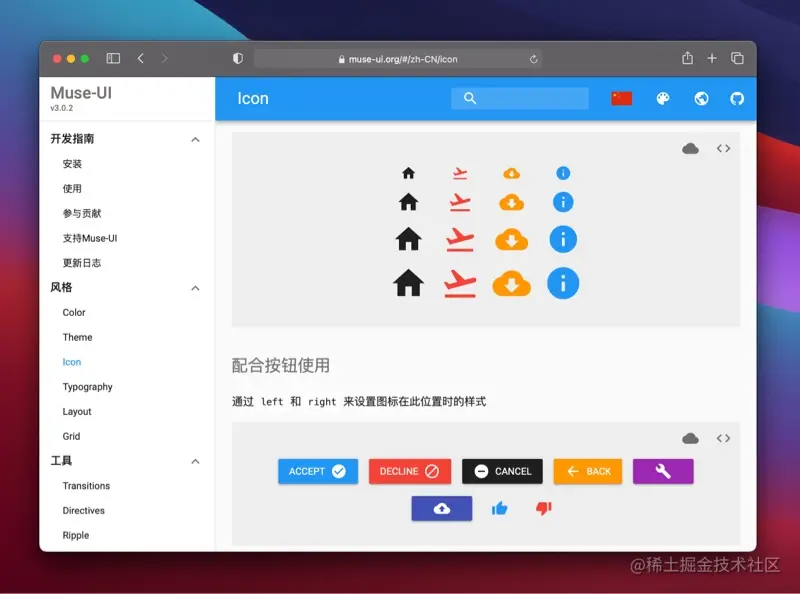Open the Muse-UI GitHub repository icon

tap(737, 98)
